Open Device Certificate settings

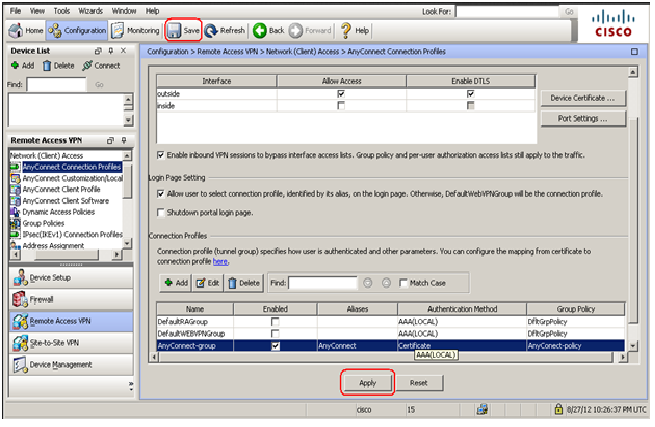(x=583, y=98)
